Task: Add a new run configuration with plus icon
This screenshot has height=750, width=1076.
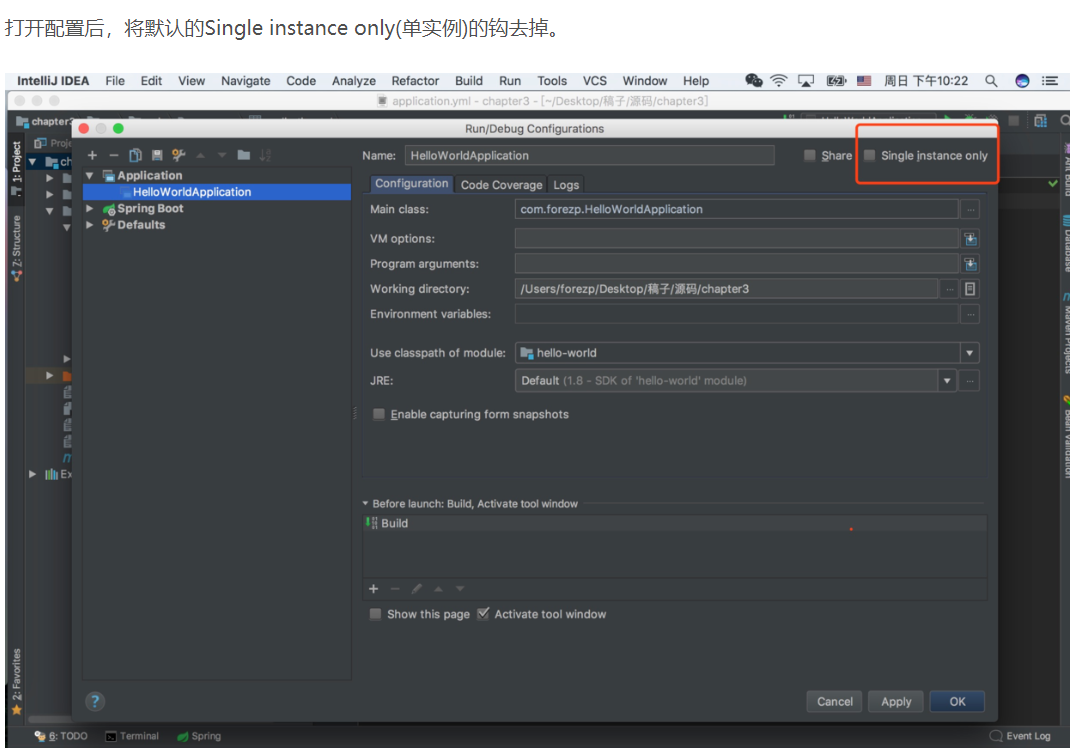Action: [x=93, y=155]
